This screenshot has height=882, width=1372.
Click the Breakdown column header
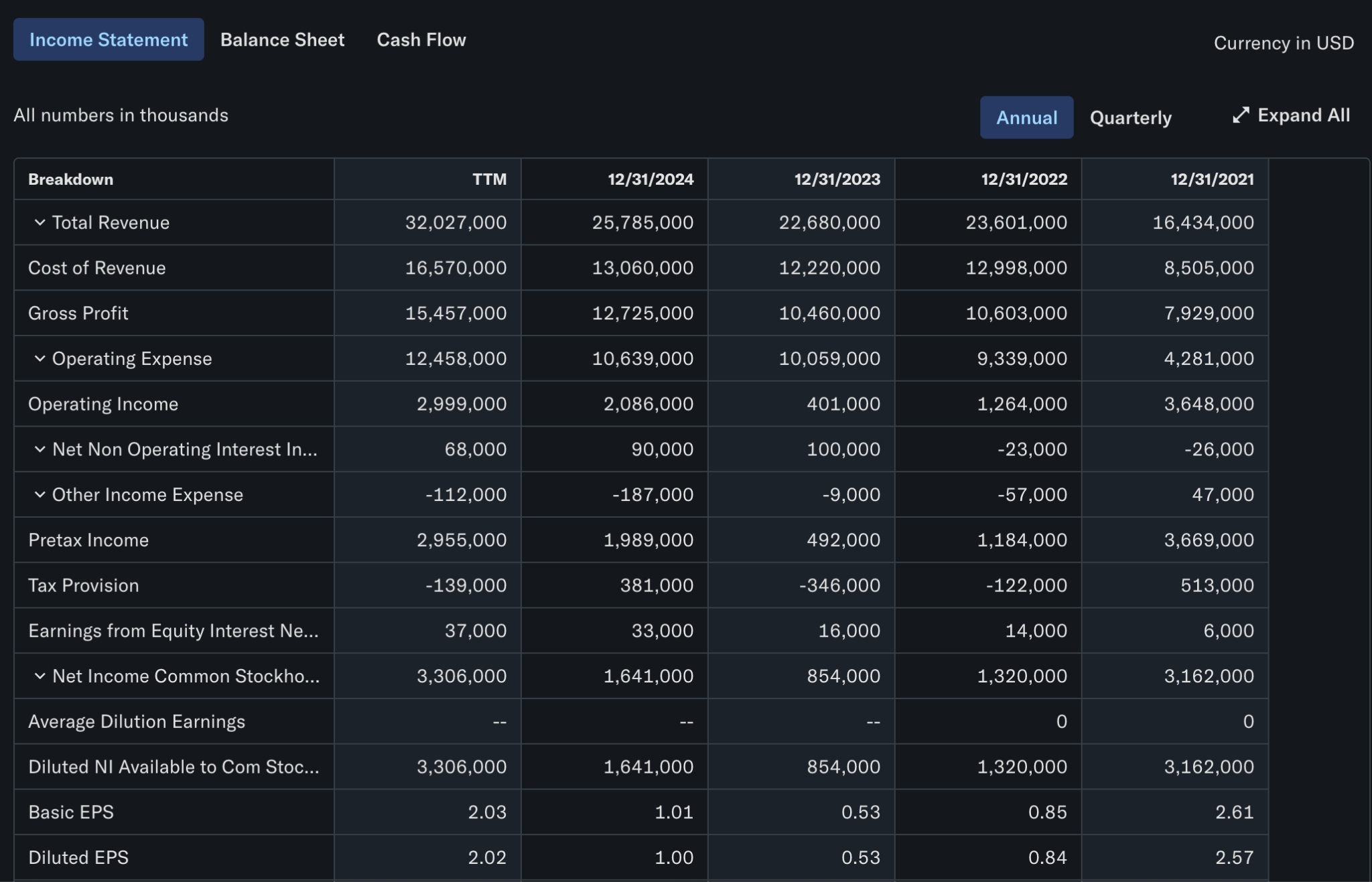70,179
